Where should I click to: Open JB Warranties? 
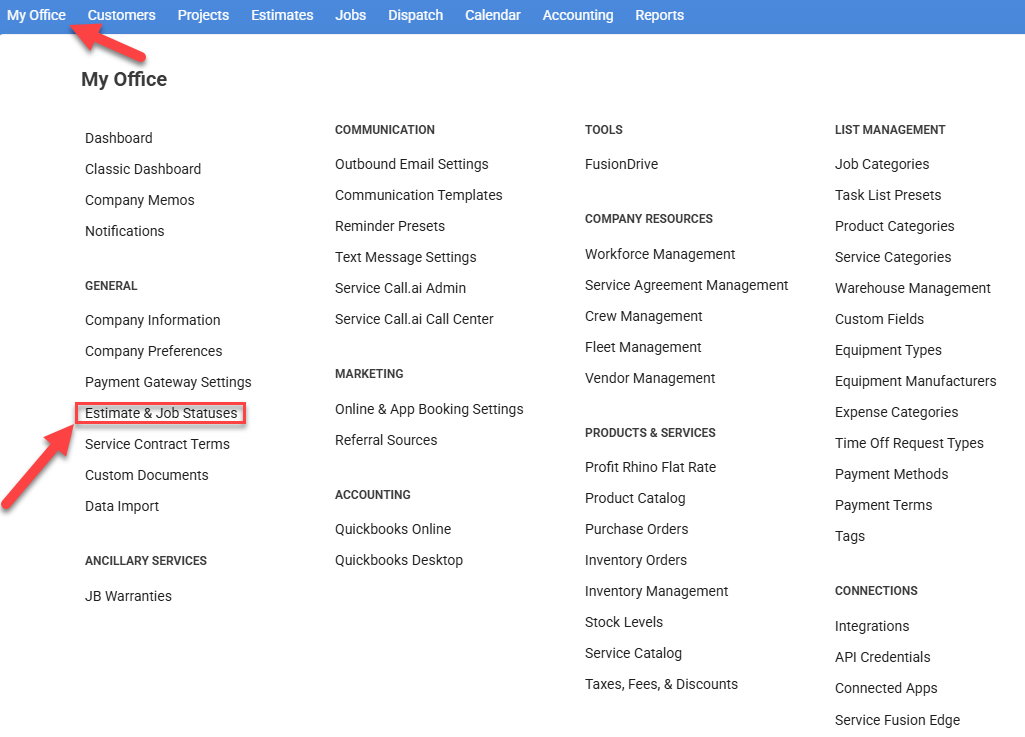pyautogui.click(x=129, y=596)
